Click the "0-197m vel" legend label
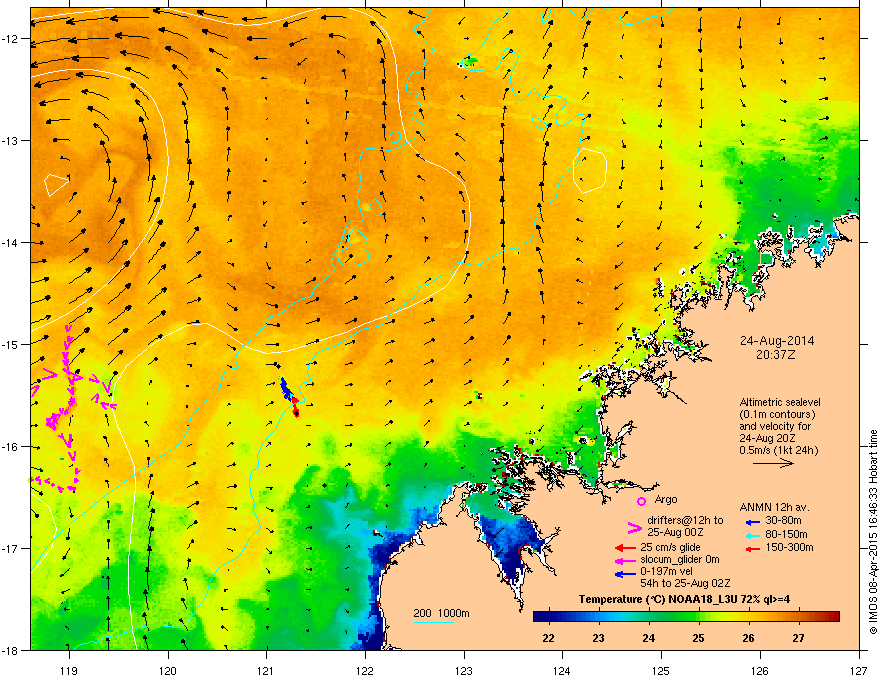The image size is (880, 680). click(666, 571)
